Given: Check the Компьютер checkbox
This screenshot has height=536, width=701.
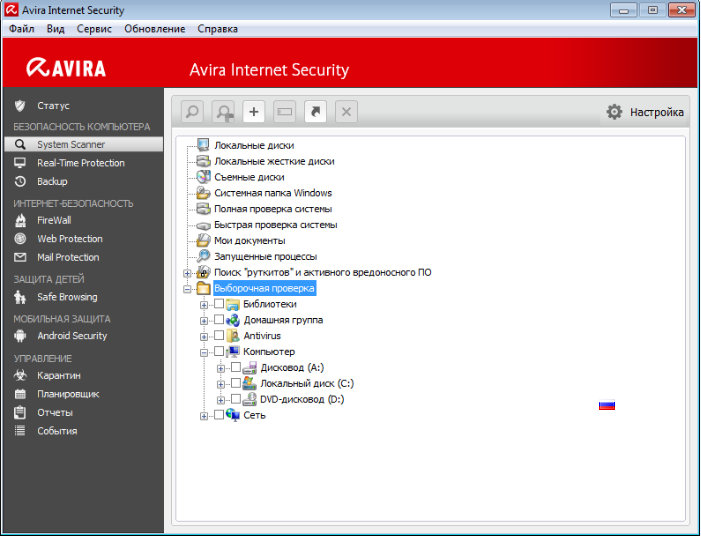Looking at the screenshot, I should [219, 351].
